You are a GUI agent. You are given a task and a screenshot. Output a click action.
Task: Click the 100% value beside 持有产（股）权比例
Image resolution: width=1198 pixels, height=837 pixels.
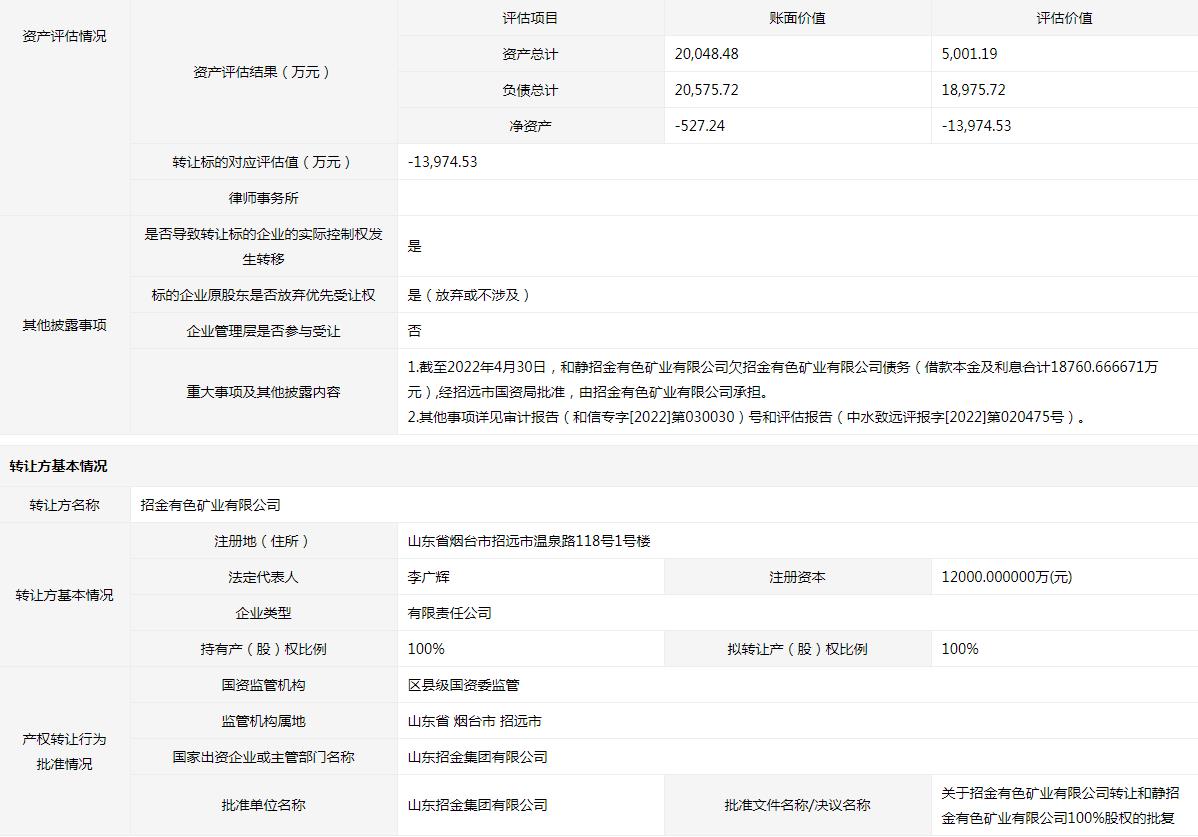[426, 649]
